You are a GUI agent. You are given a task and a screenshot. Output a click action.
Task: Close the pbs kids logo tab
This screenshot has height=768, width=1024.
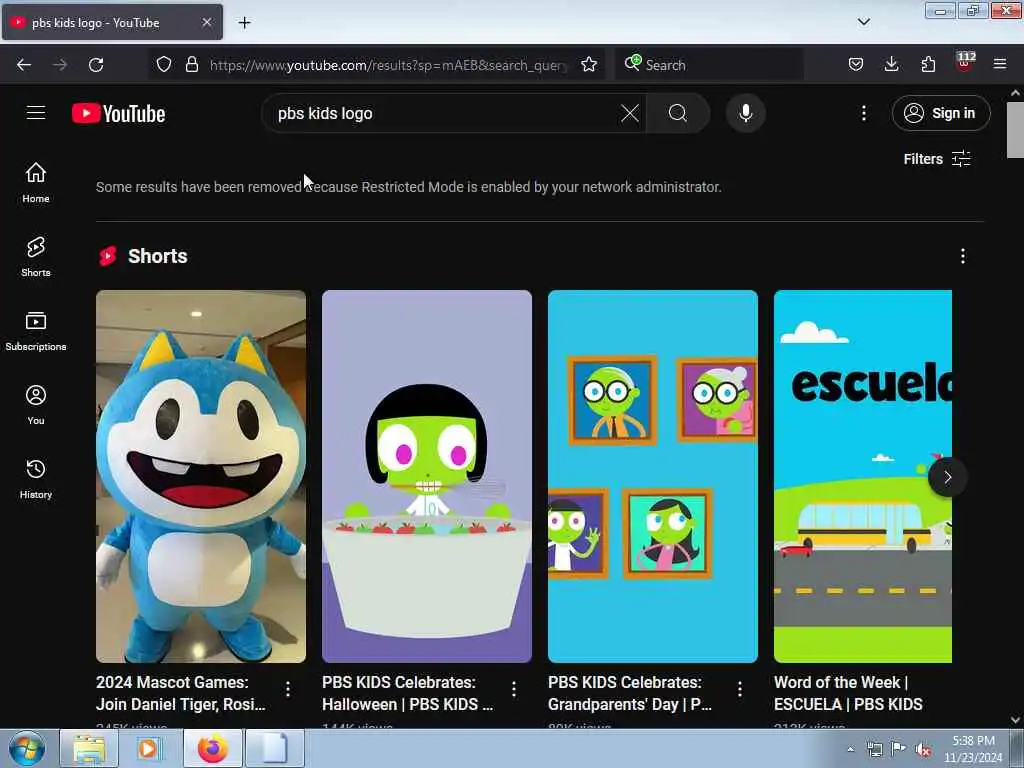[206, 22]
